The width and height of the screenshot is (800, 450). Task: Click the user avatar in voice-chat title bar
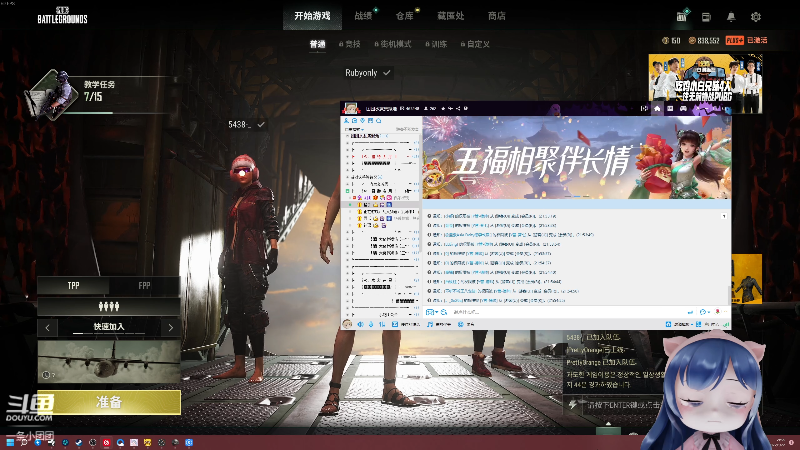pos(351,108)
